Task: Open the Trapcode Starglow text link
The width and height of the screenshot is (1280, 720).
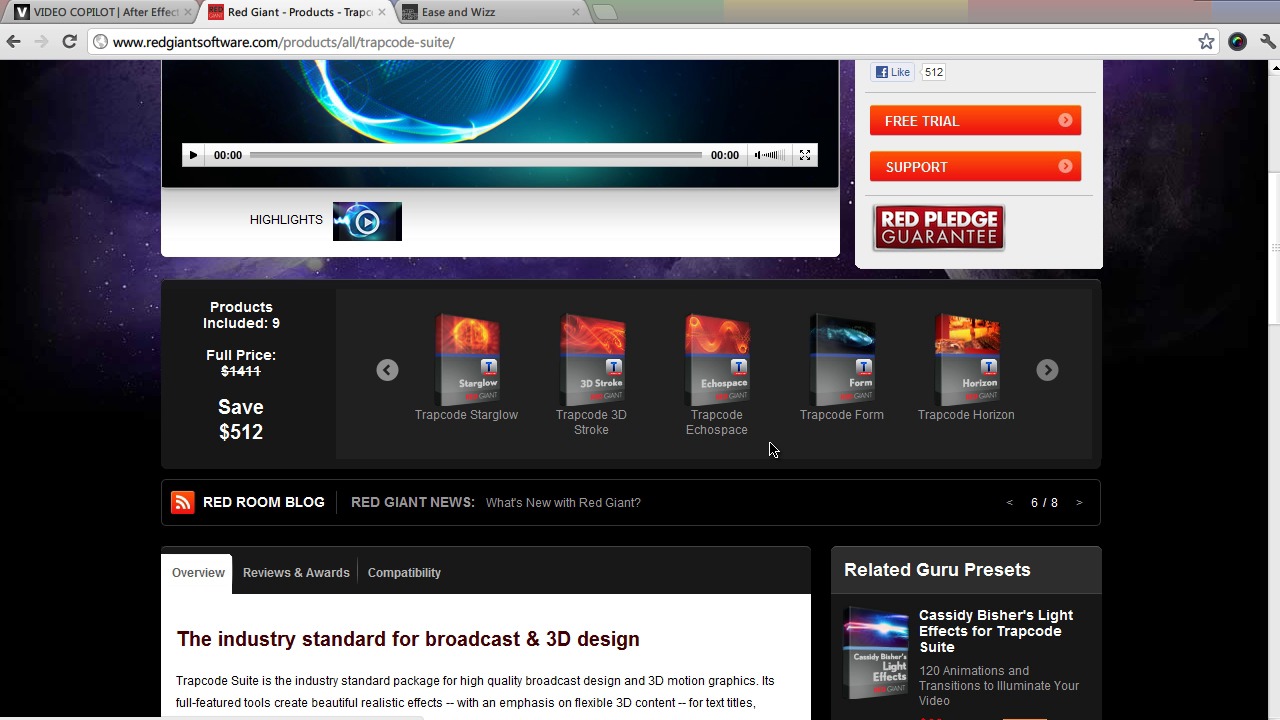Action: [466, 415]
